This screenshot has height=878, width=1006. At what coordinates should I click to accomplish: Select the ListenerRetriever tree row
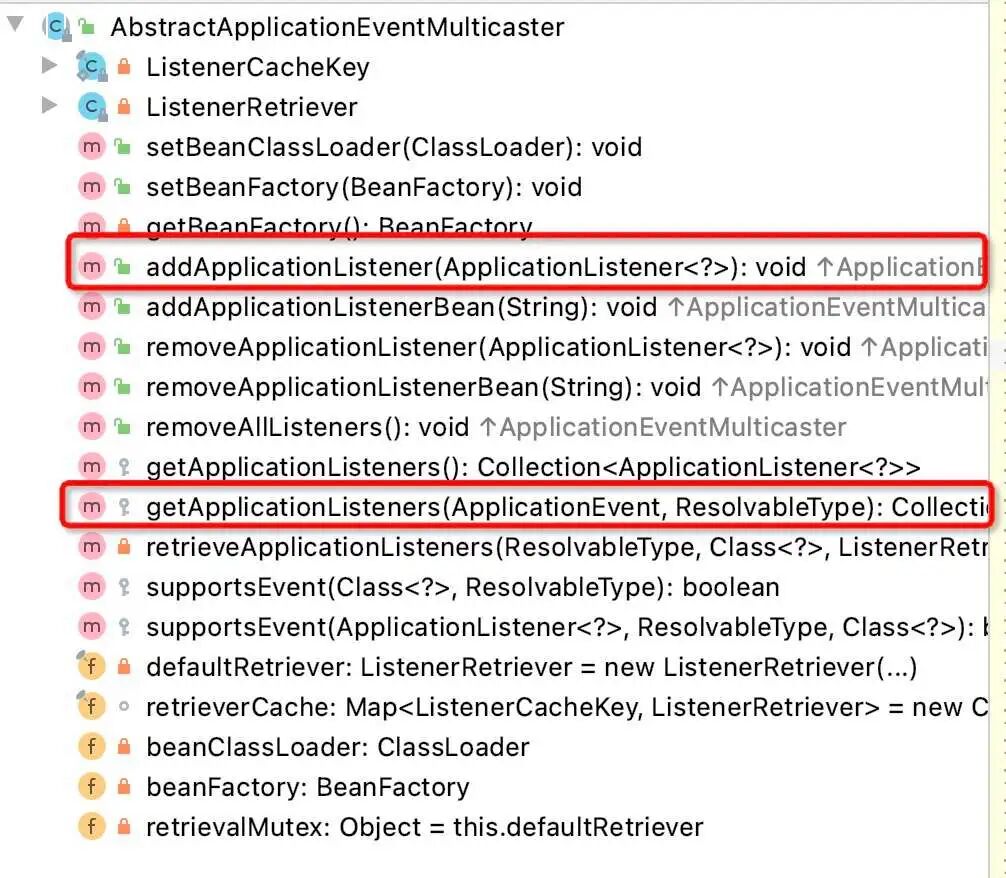(x=252, y=107)
